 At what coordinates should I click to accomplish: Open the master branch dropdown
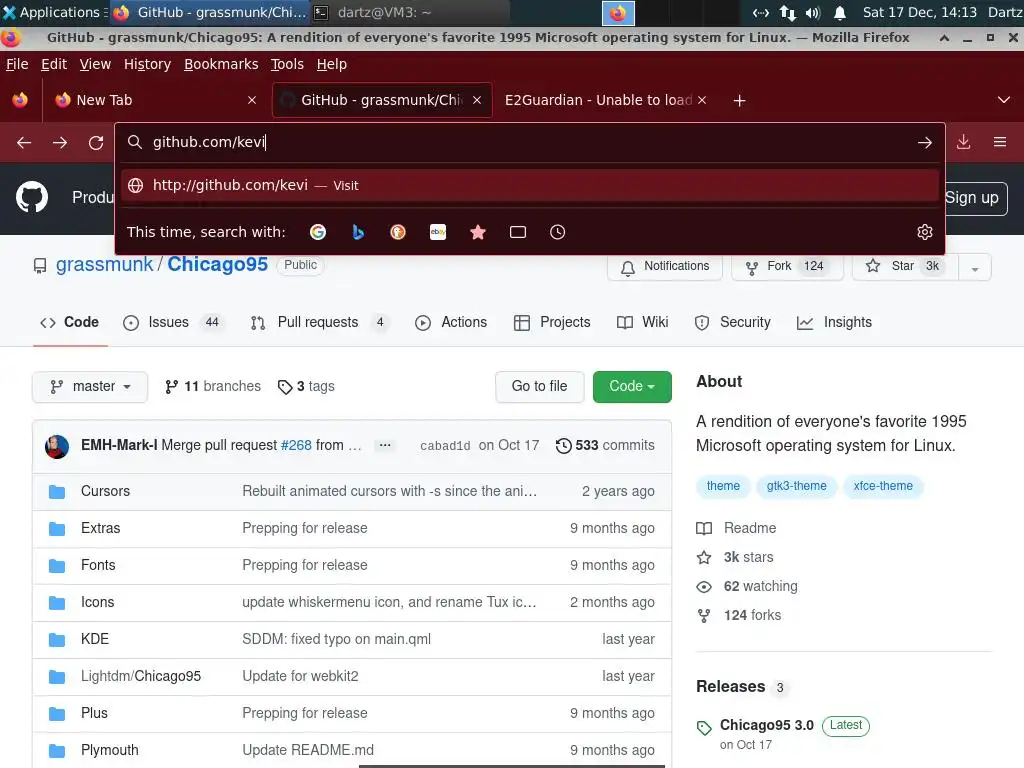pos(90,387)
